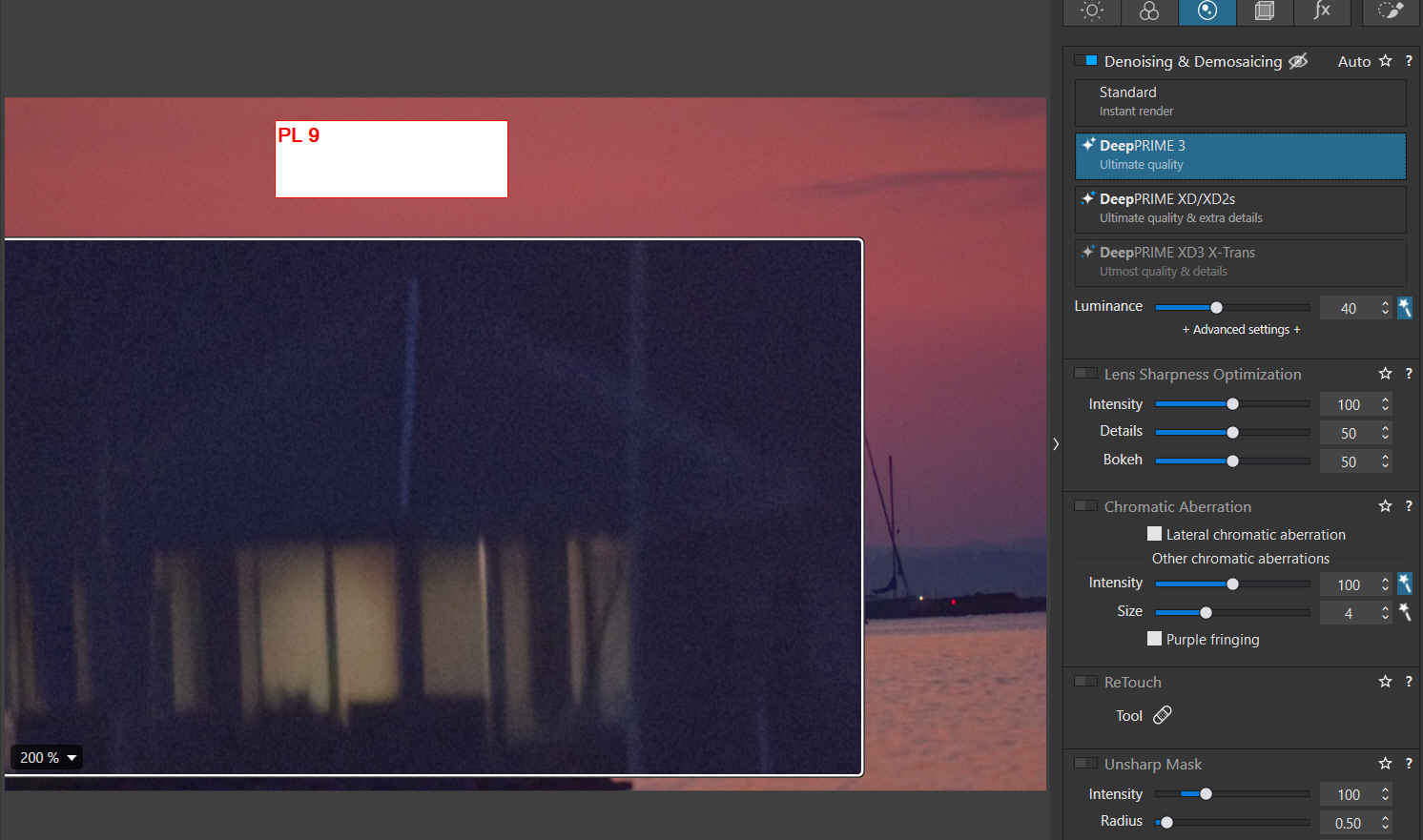
Task: Open the 200 % zoom dropdown
Action: (47, 757)
